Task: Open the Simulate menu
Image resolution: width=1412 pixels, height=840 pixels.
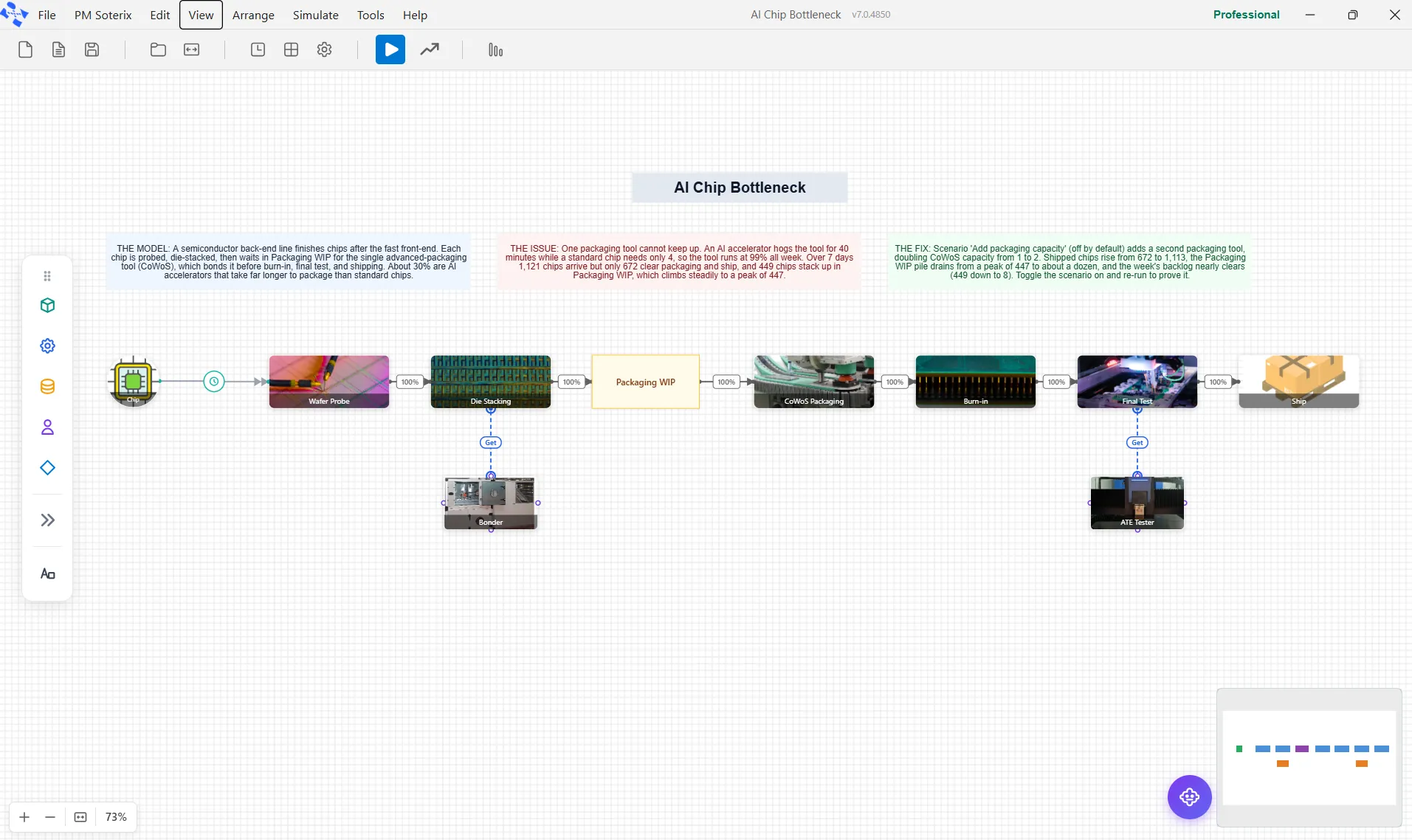Action: click(x=315, y=15)
